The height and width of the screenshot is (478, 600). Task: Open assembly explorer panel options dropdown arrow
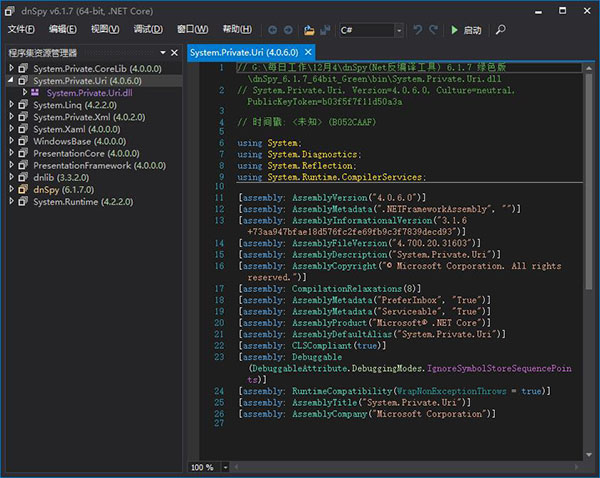(x=163, y=52)
